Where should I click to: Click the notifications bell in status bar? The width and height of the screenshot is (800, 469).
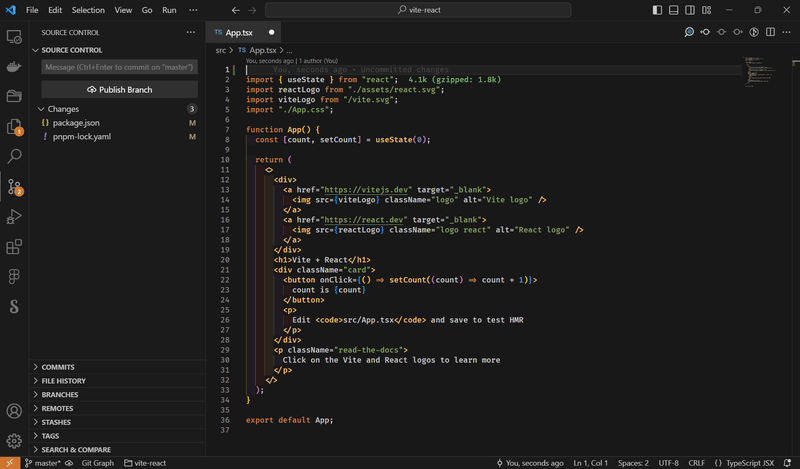[787, 463]
